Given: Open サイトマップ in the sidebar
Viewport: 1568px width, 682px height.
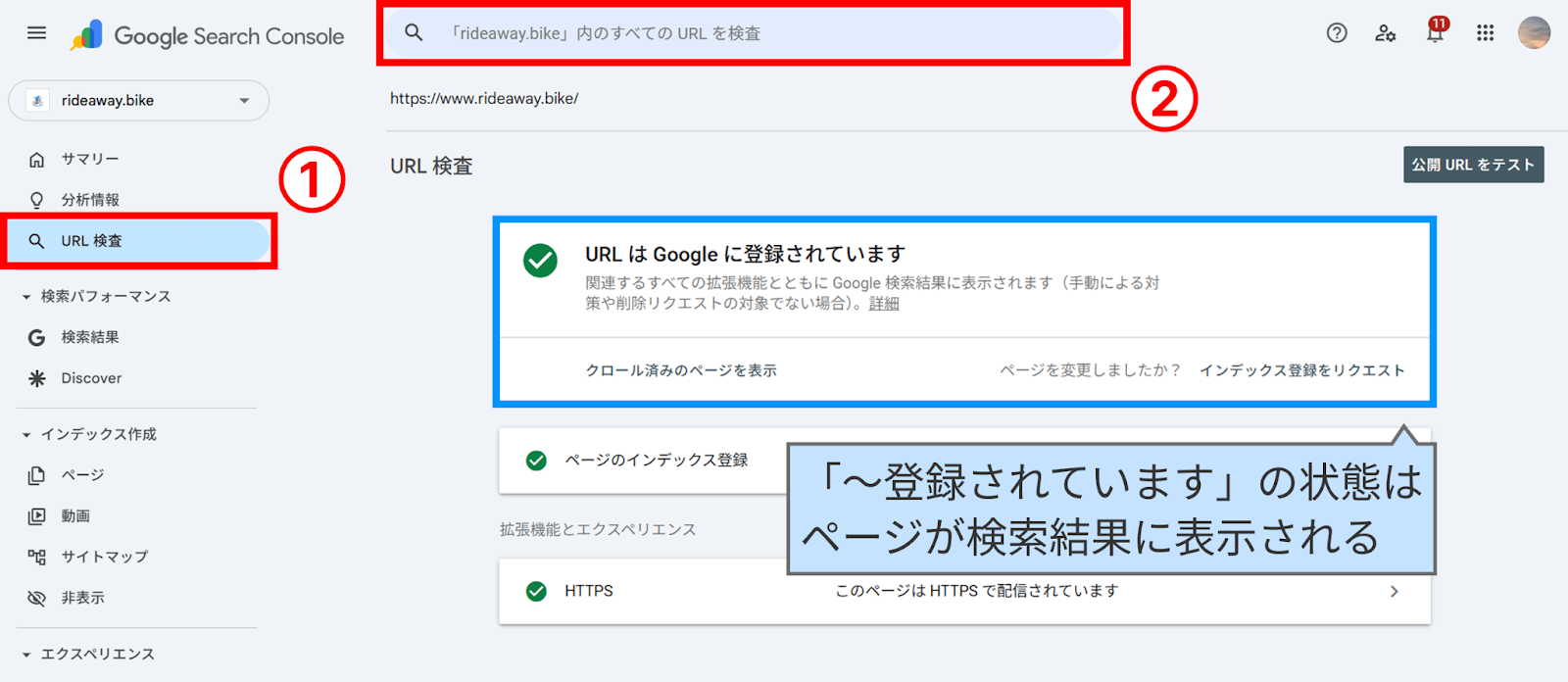Looking at the screenshot, I should click(105, 557).
